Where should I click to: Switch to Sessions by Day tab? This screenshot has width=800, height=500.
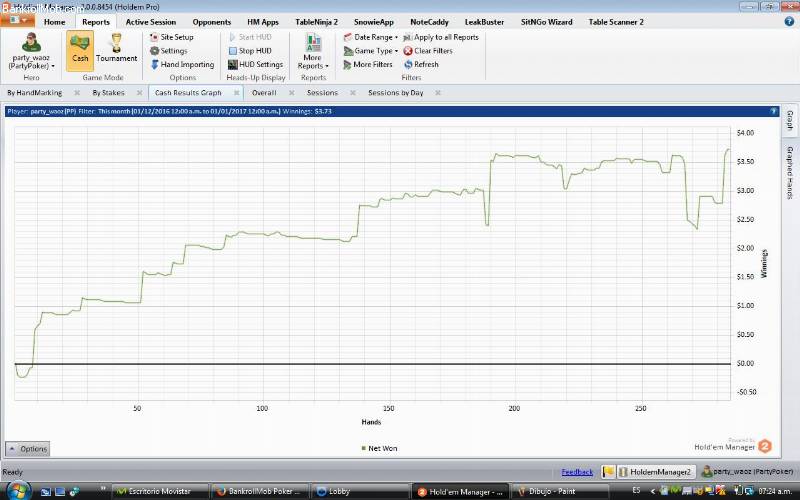[395, 92]
